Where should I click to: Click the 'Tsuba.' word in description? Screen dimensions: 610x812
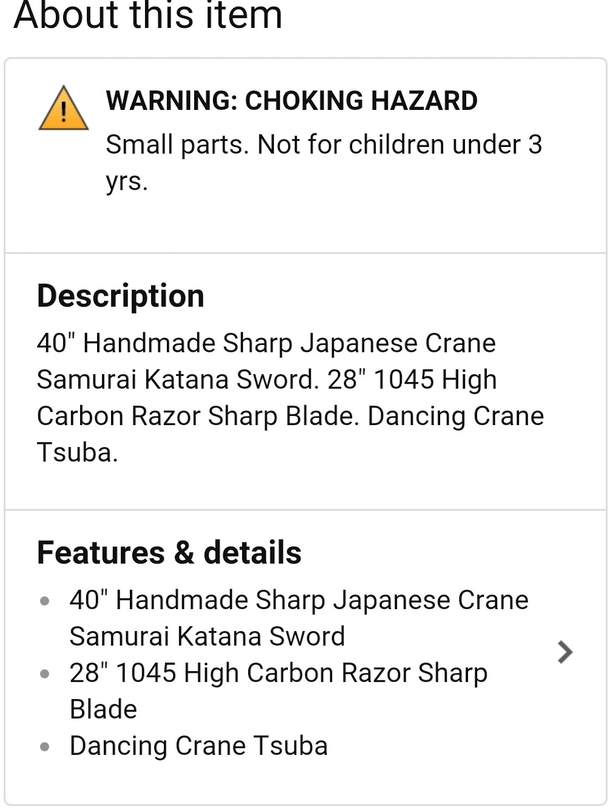pyautogui.click(x=77, y=453)
